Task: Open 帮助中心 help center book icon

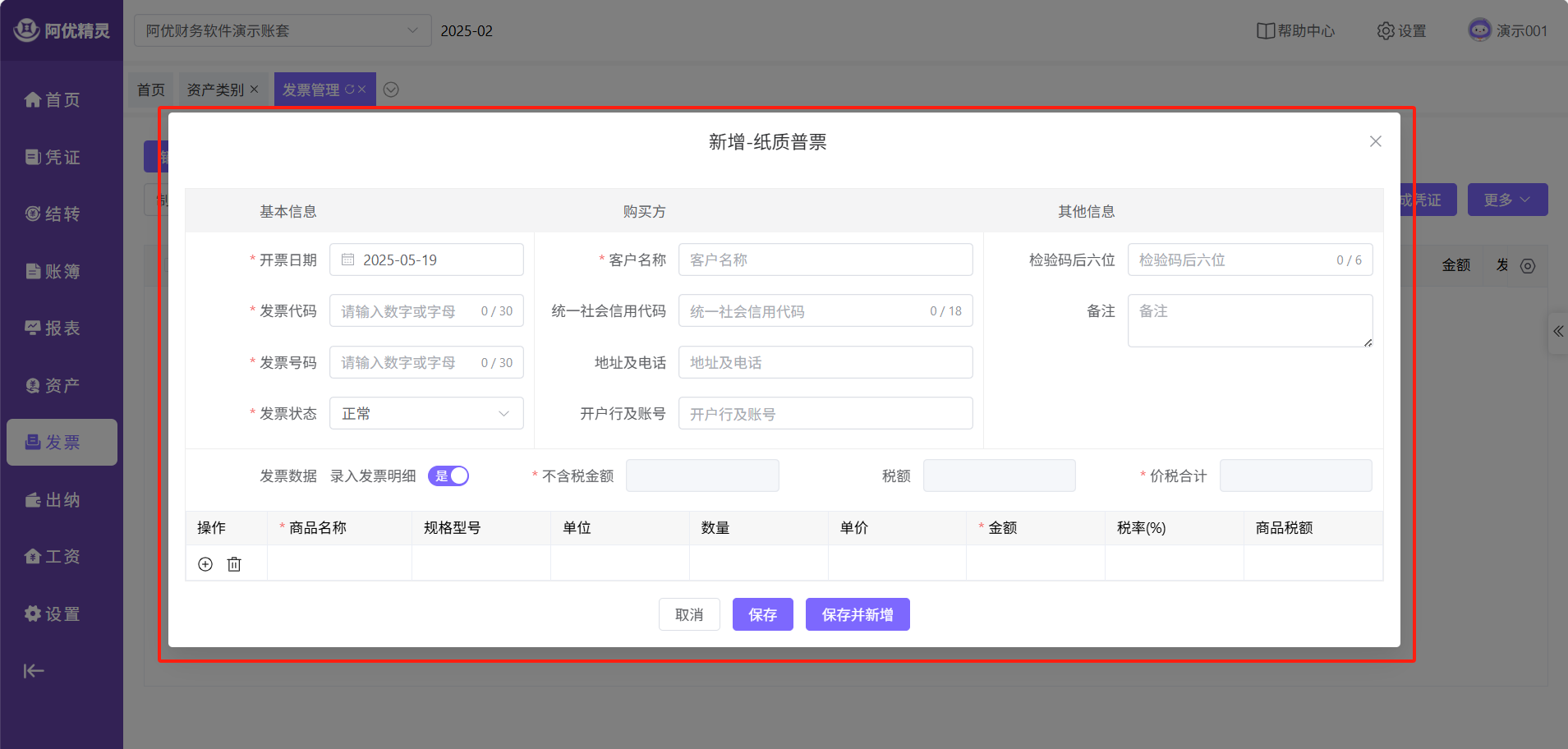Action: pos(1265,31)
